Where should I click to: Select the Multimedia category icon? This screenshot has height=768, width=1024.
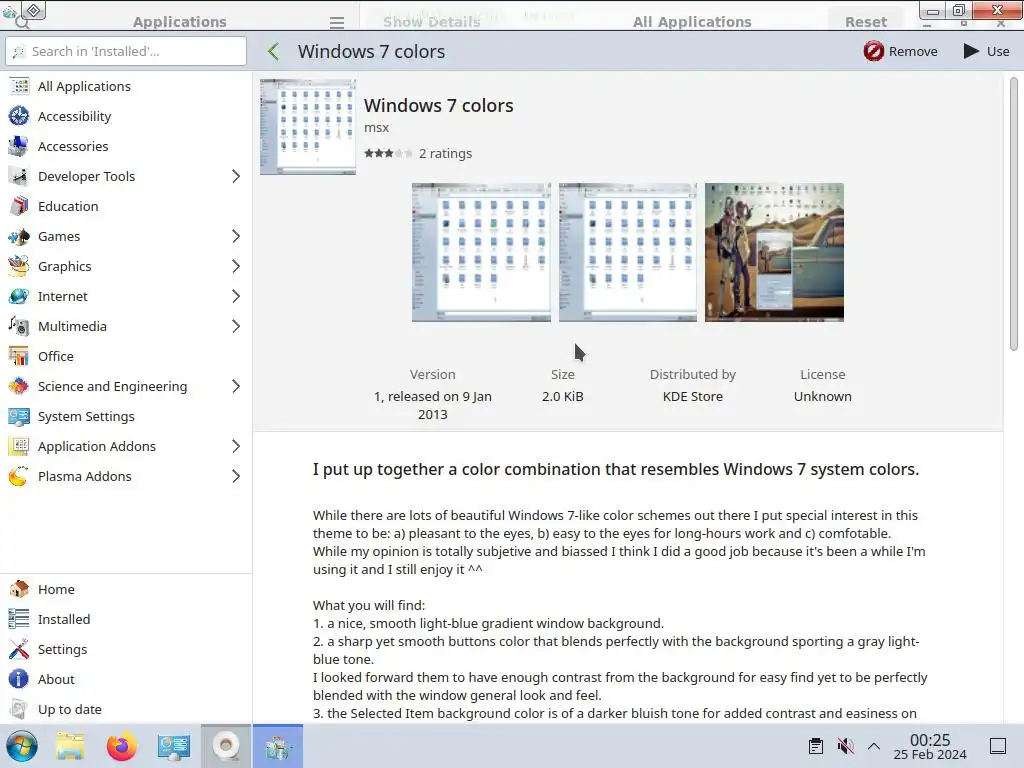19,327
